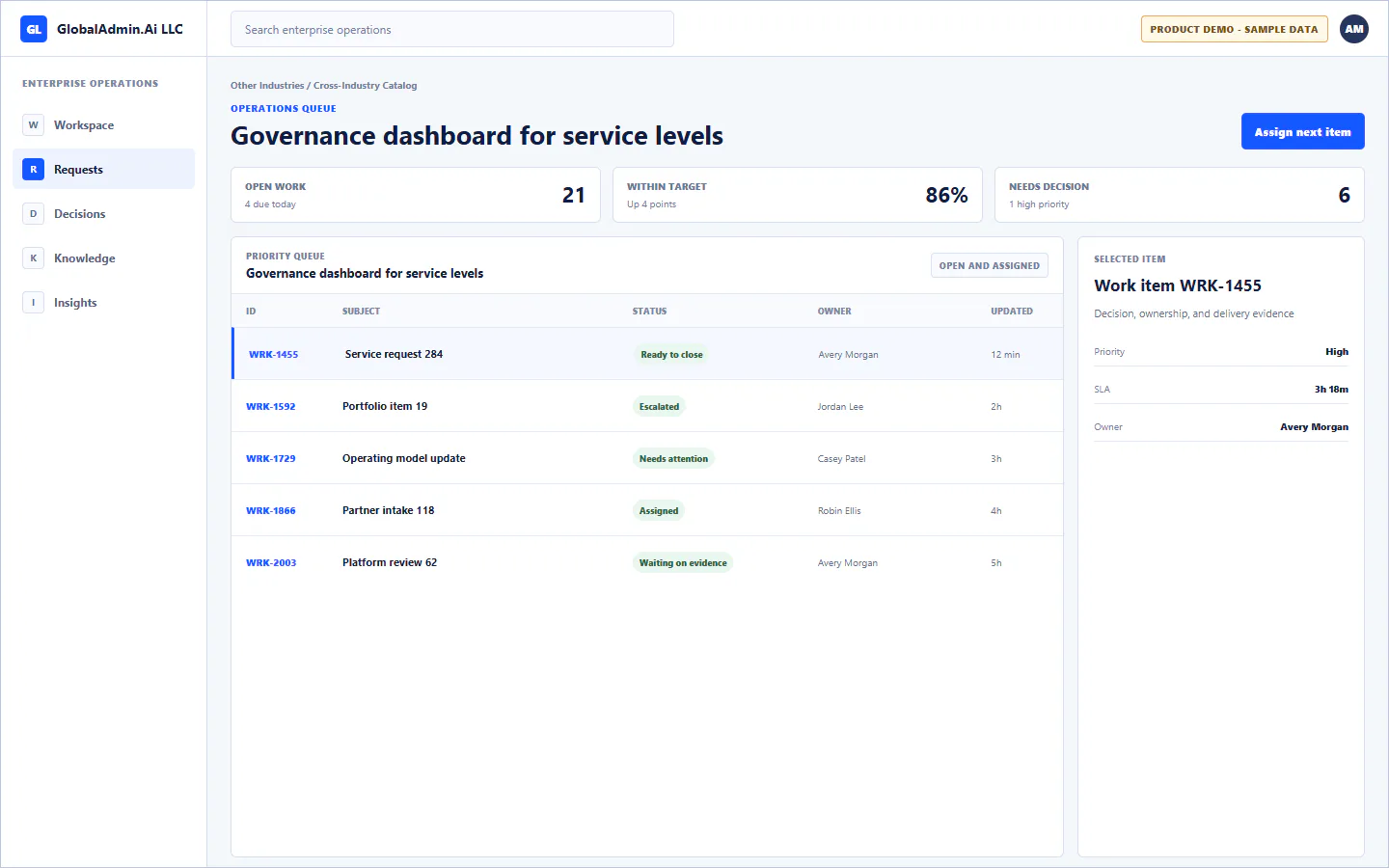This screenshot has width=1389, height=868.
Task: Click the W icon beside Workspace
Action: pyautogui.click(x=34, y=125)
